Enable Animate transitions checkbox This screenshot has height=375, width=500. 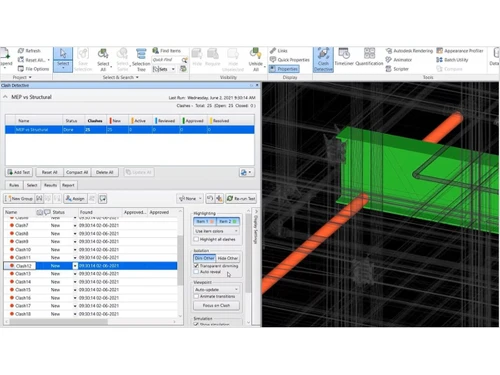(x=196, y=296)
